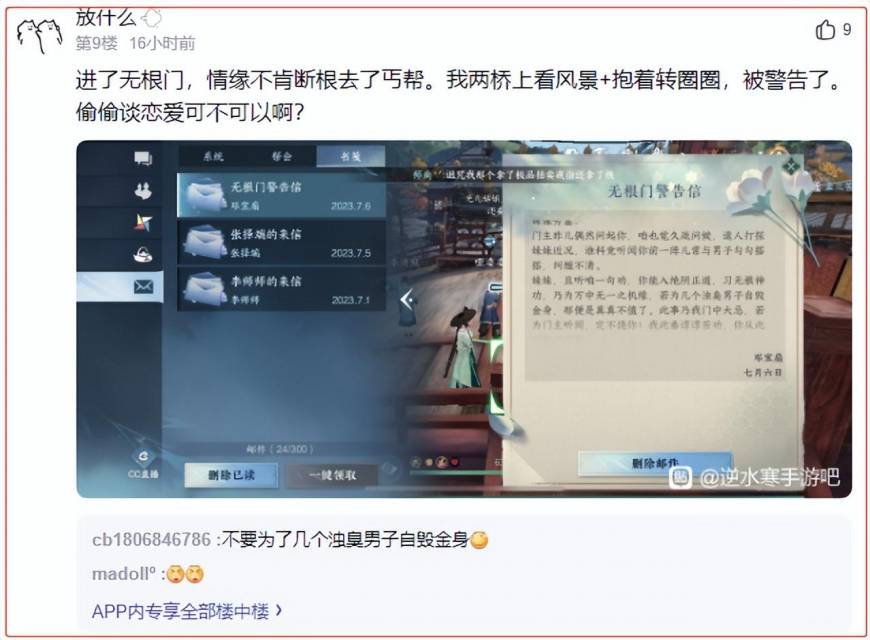870x640 pixels.
Task: Open the friends sidebar icon
Action: pyautogui.click(x=143, y=191)
